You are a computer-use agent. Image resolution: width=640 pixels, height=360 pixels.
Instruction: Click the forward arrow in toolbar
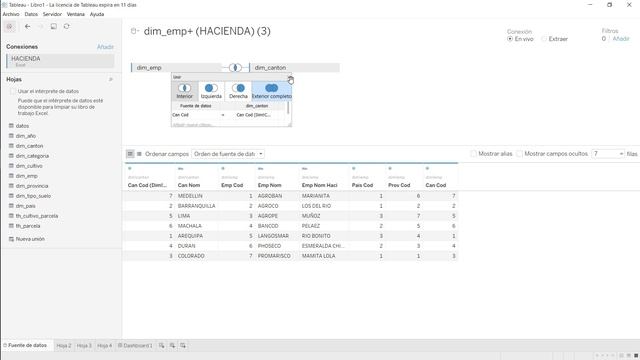tap(40, 27)
